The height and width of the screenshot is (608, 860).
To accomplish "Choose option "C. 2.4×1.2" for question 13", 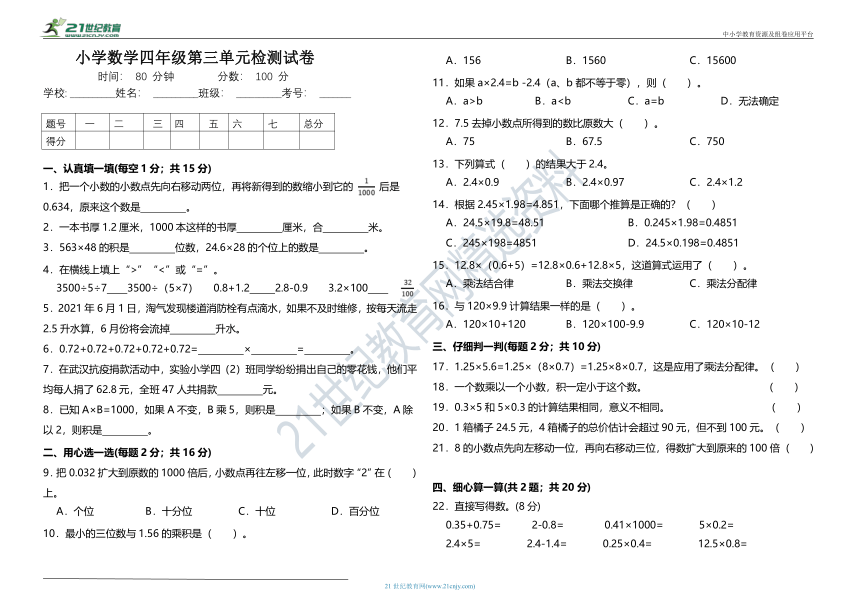I will coord(716,182).
